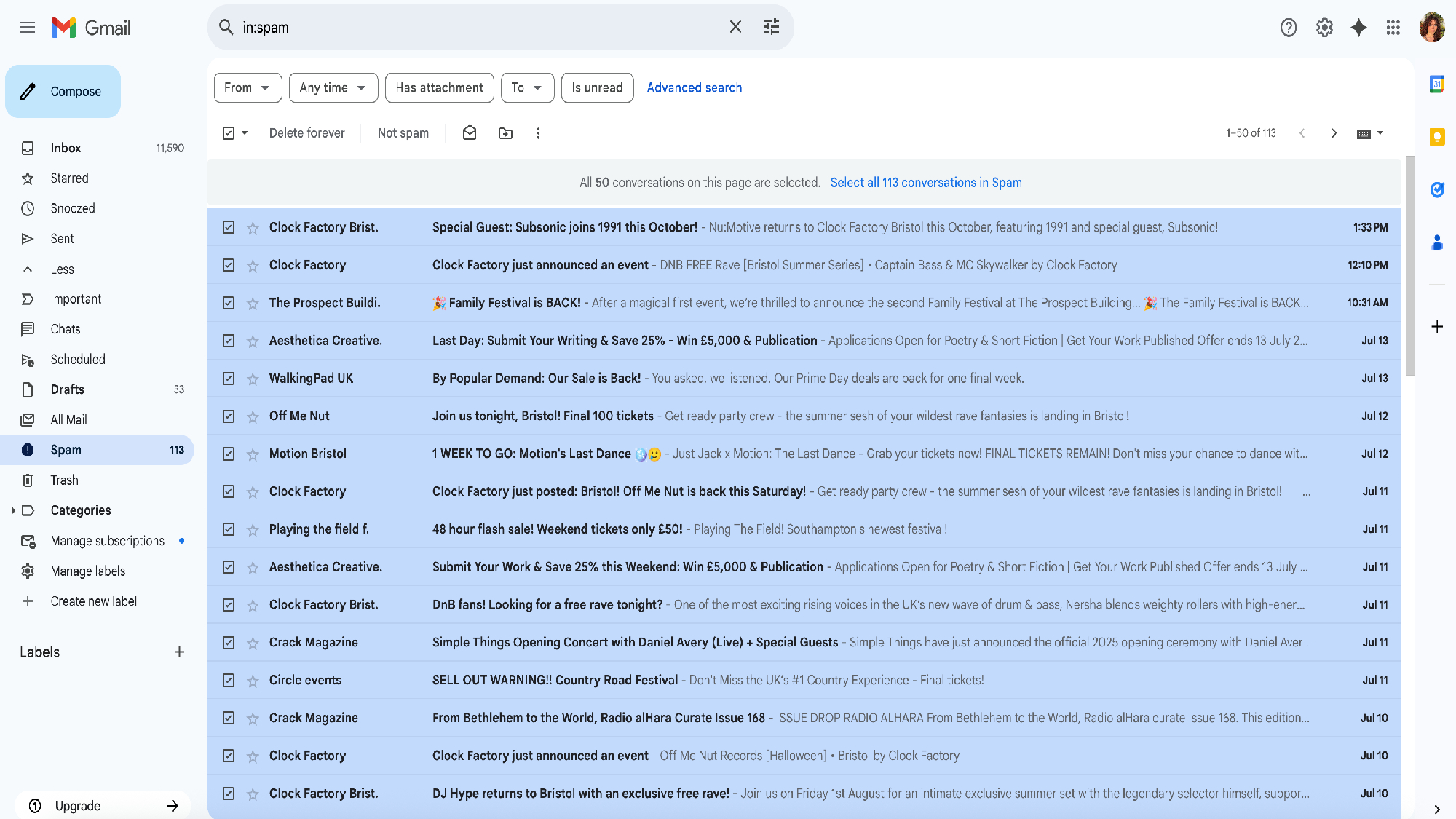The width and height of the screenshot is (1456, 819).
Task: Go to Drafts folder
Action: 67,389
